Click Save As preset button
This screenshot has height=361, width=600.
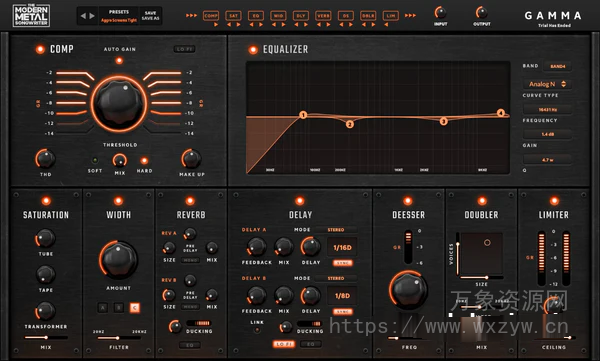coord(150,18)
